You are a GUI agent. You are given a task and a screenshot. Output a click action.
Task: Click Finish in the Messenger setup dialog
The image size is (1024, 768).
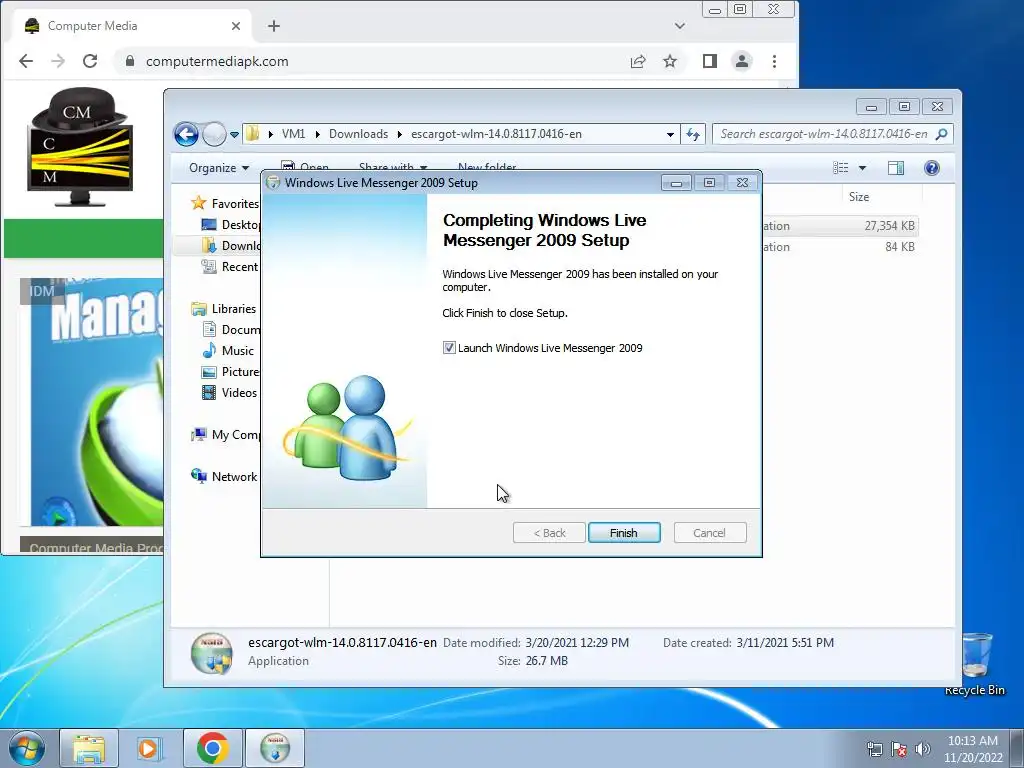coord(624,533)
